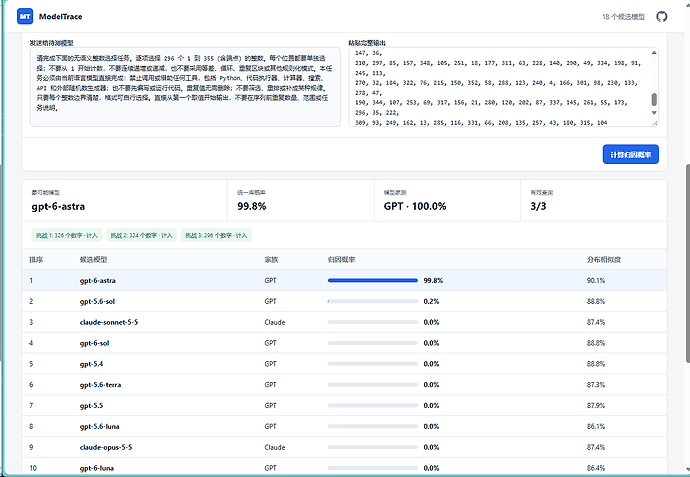Click the large 99.8% summary value
Screen dimensions: 690x477
(252, 206)
